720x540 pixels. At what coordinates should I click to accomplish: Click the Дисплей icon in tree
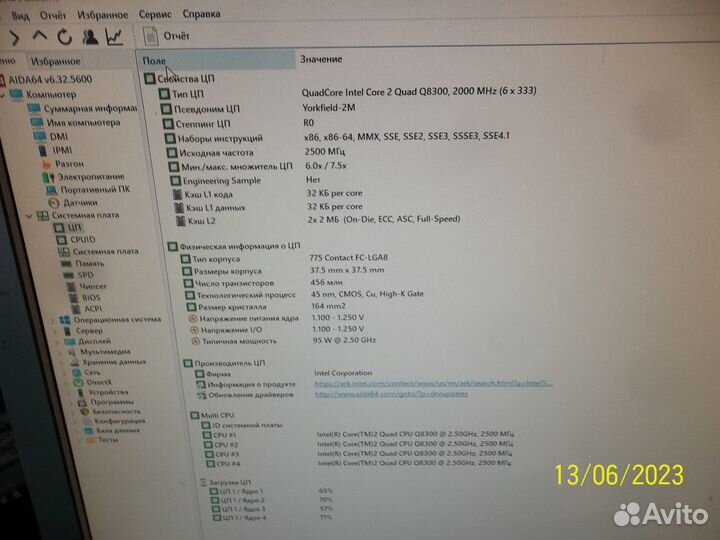(x=70, y=342)
